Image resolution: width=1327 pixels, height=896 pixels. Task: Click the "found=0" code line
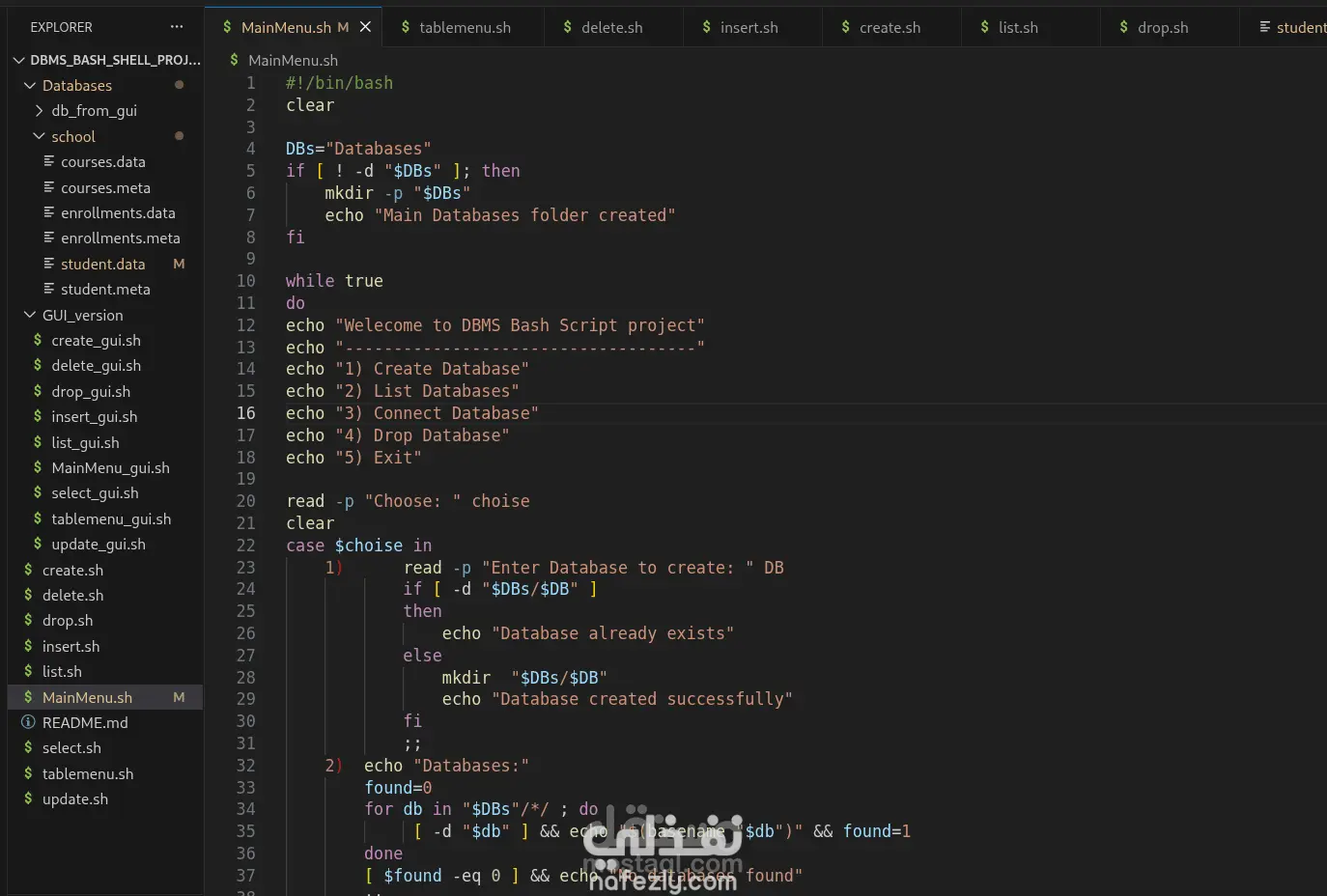point(398,788)
